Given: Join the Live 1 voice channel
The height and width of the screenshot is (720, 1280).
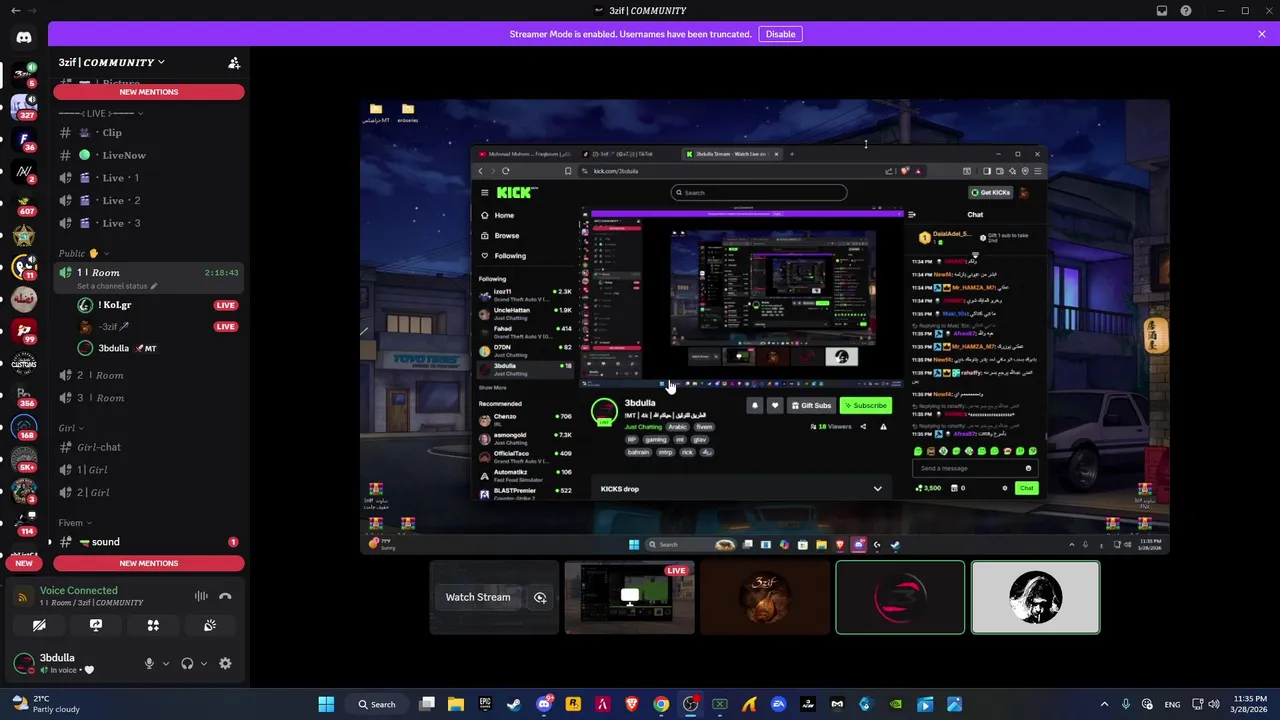Looking at the screenshot, I should tap(149, 178).
